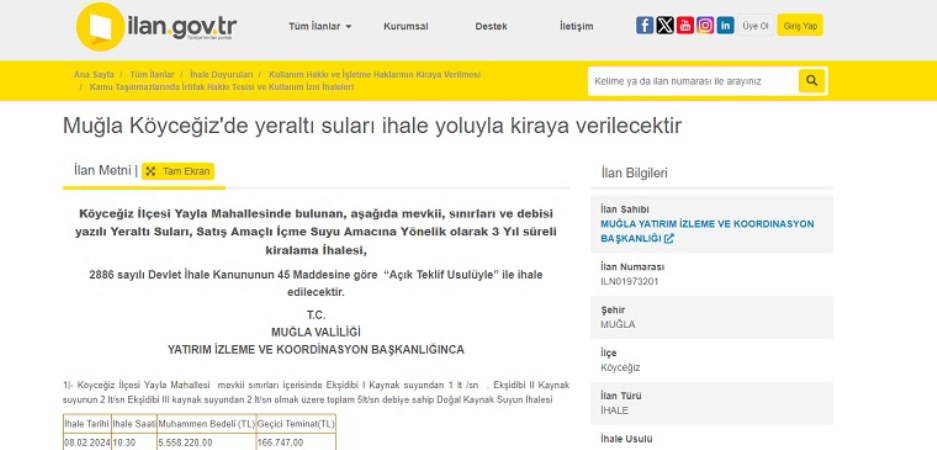Open the X (Twitter) social icon
This screenshot has height=450, width=937.
tap(665, 26)
